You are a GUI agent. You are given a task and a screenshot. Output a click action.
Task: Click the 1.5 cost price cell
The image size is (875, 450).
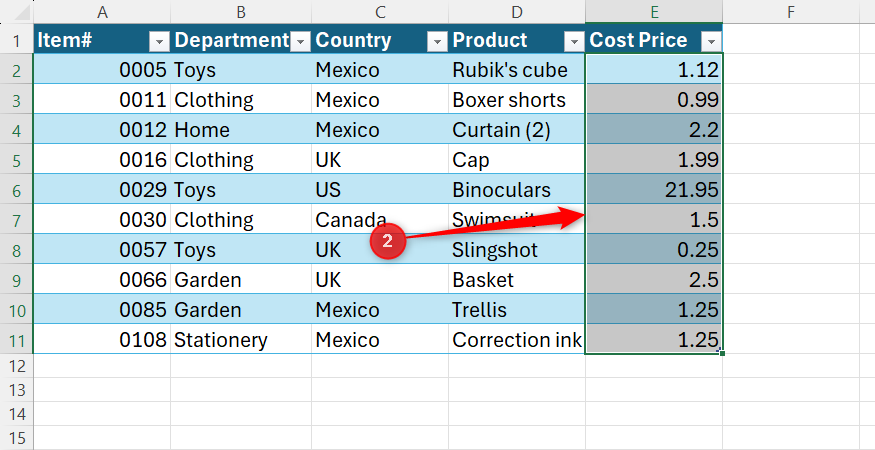[654, 219]
